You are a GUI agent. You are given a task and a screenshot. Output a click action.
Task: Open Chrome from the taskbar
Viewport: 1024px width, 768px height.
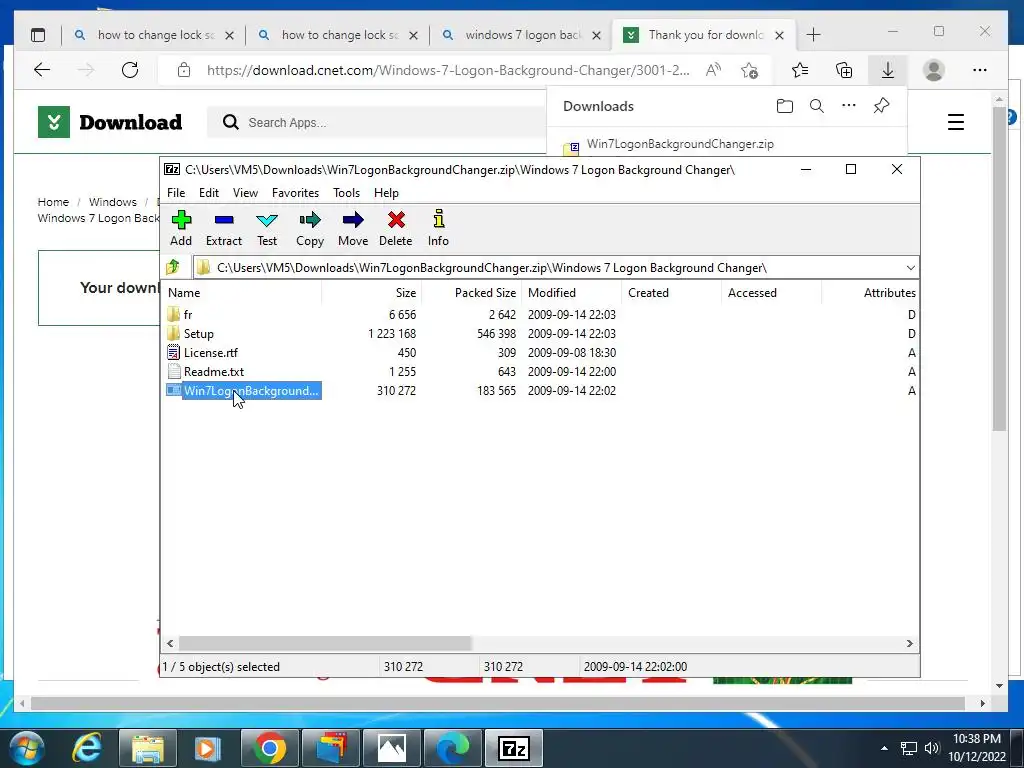coord(269,748)
